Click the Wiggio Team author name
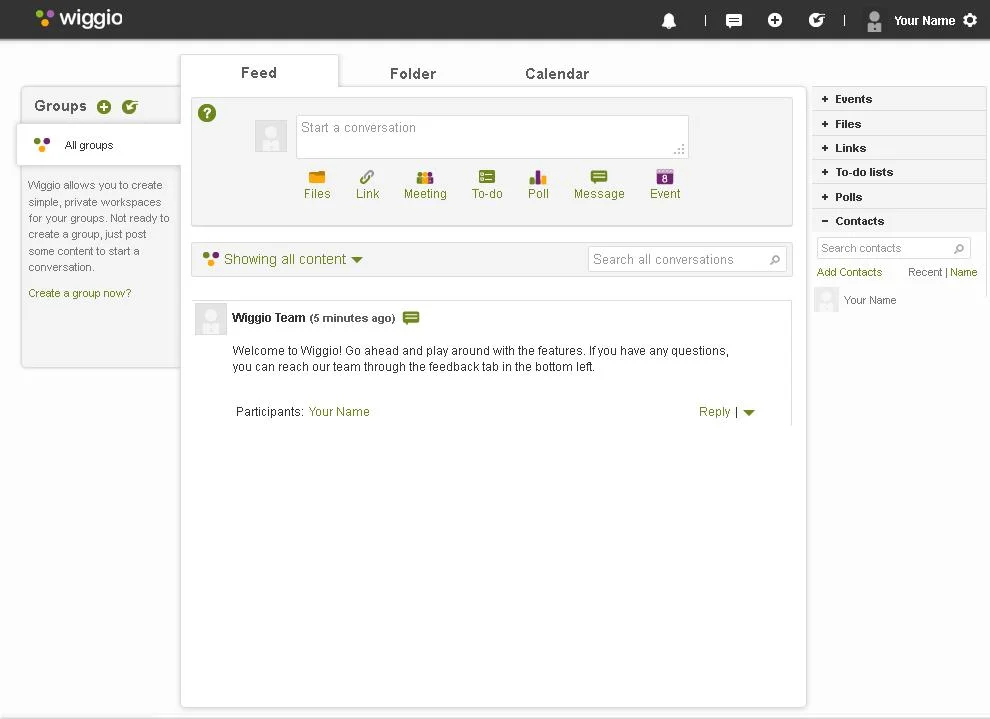Viewport: 990px width, 719px height. (268, 318)
